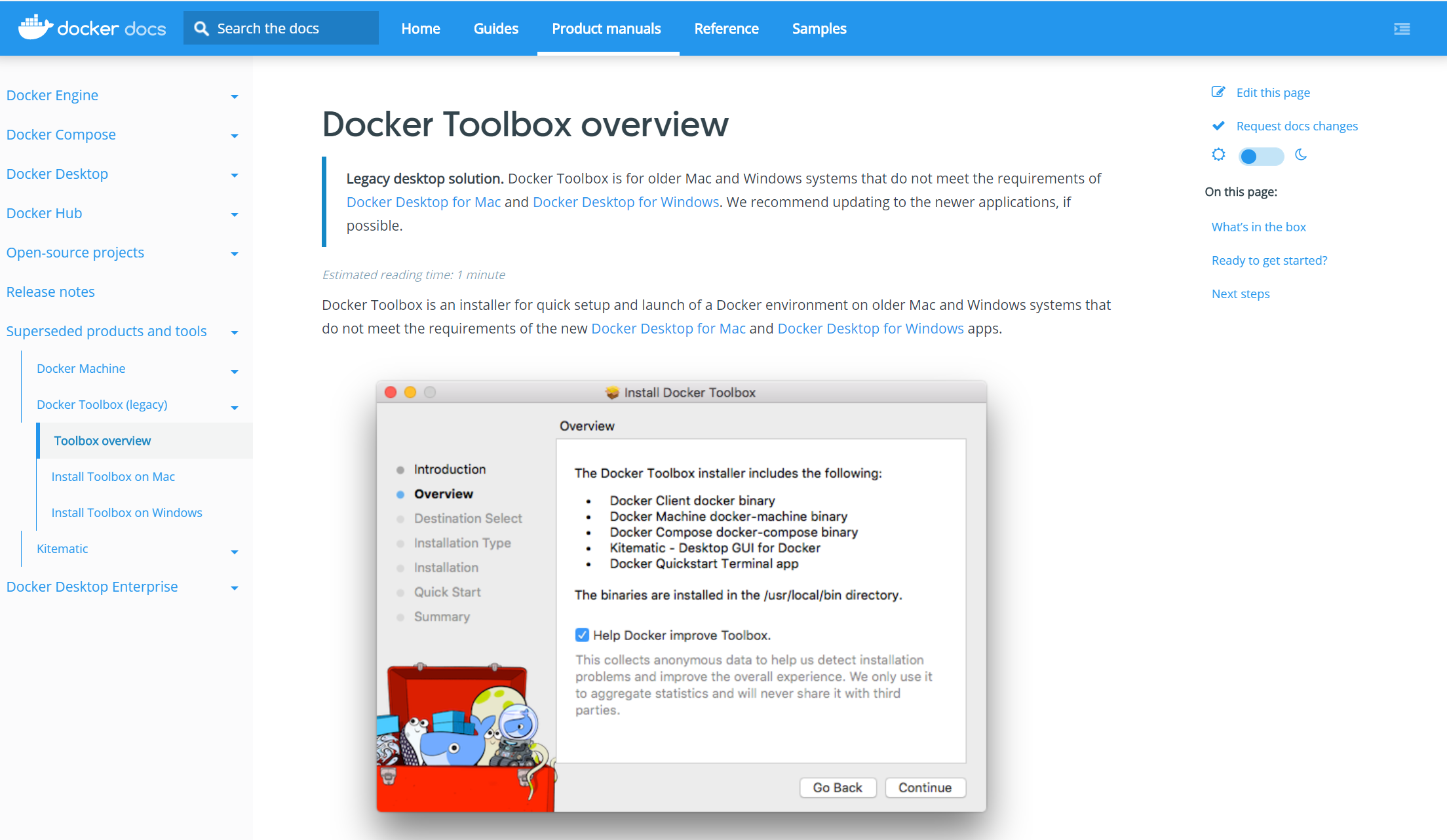Click the Kitematic sidebar label

coord(62,548)
